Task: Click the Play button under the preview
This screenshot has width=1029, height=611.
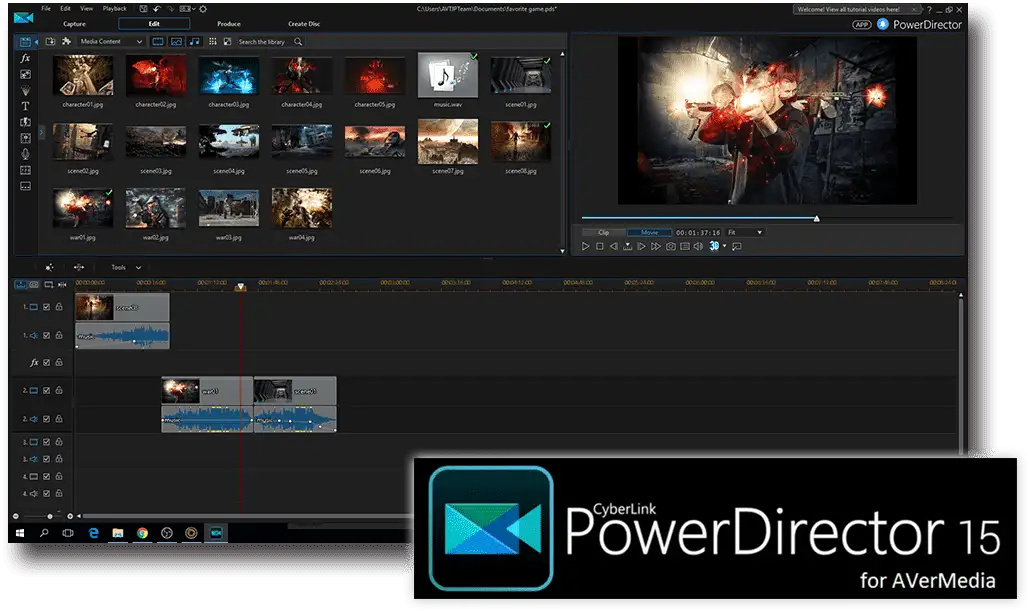Action: click(585, 247)
